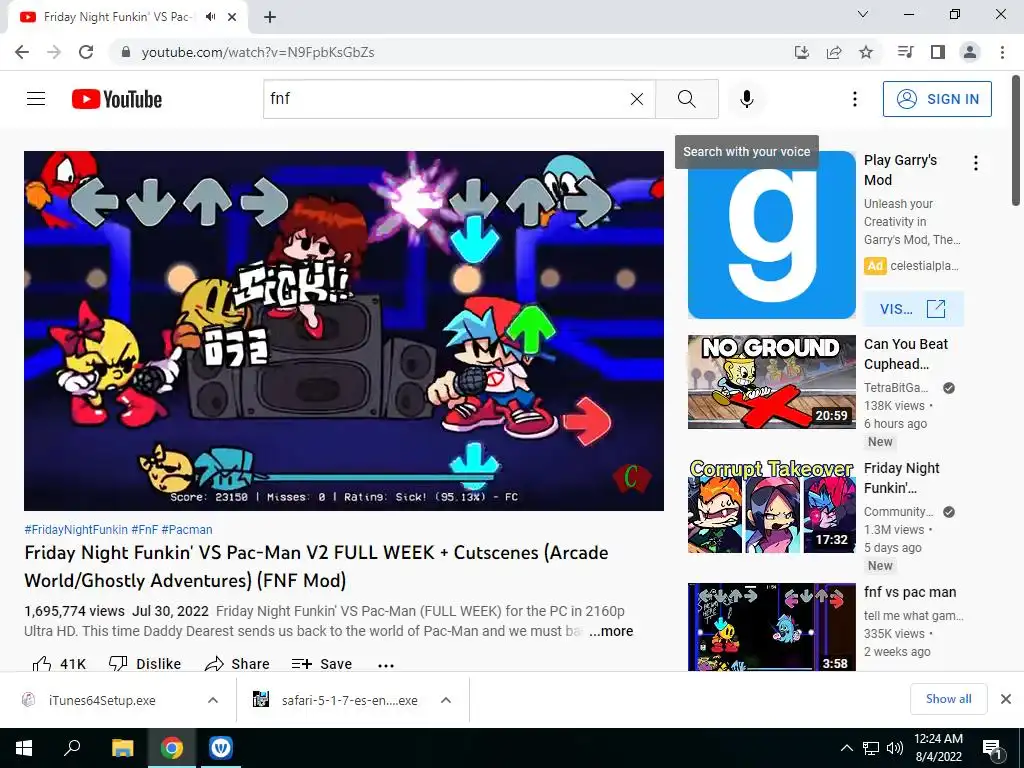Expand description with ...more
Screen dimensions: 1024x768
click(x=611, y=631)
